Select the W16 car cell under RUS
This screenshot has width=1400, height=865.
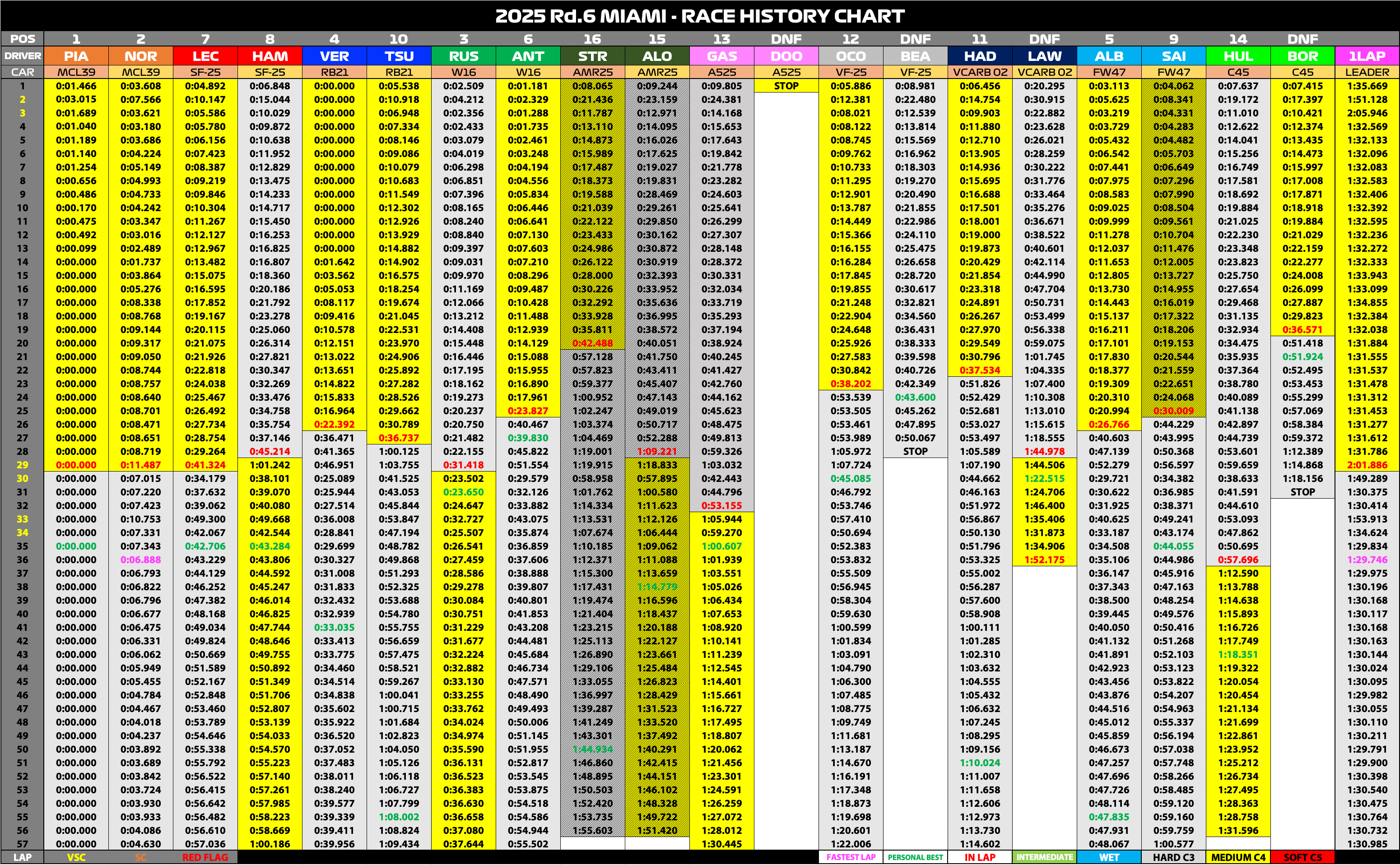tap(464, 72)
